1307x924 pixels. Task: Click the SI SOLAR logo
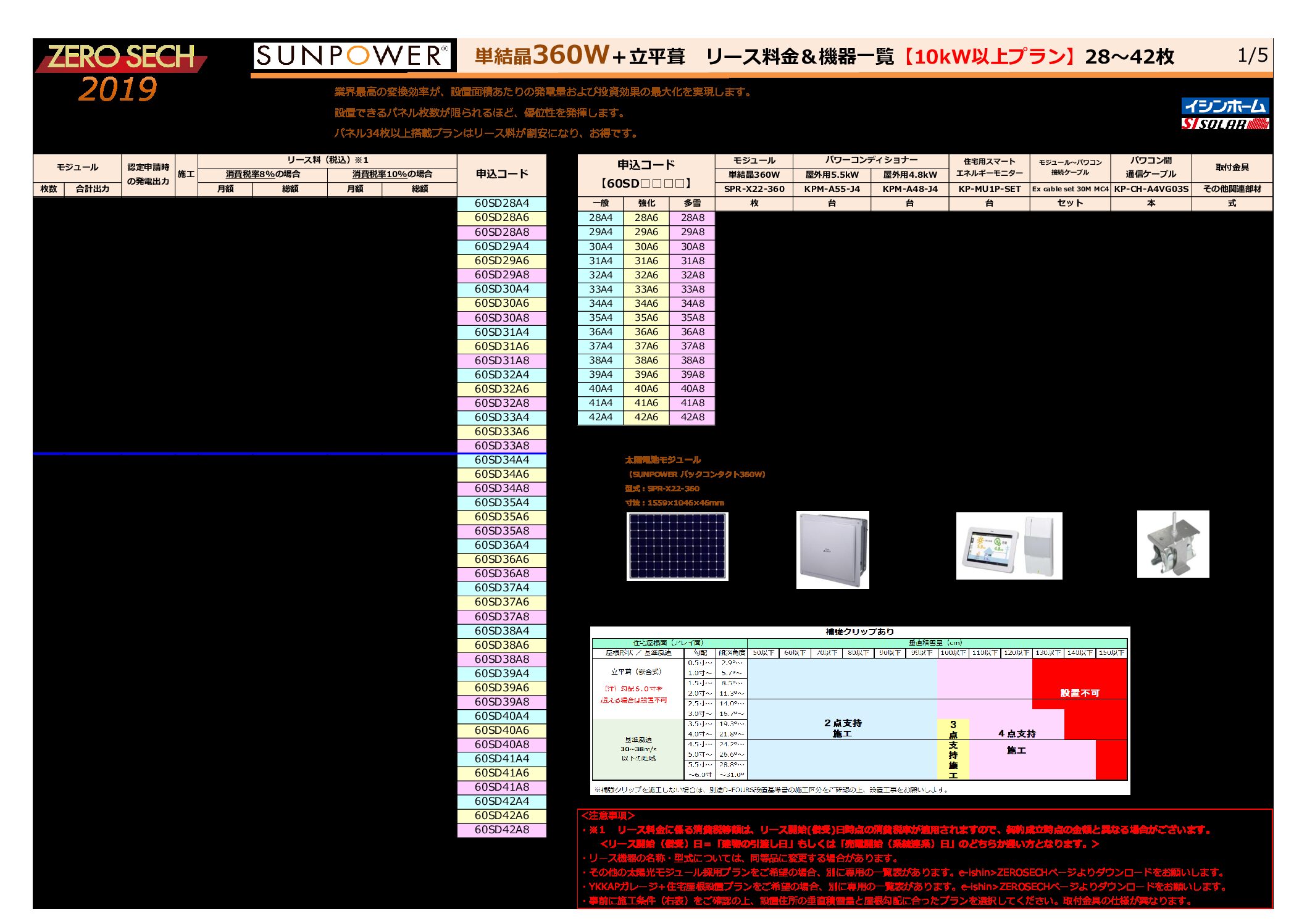1225,123
